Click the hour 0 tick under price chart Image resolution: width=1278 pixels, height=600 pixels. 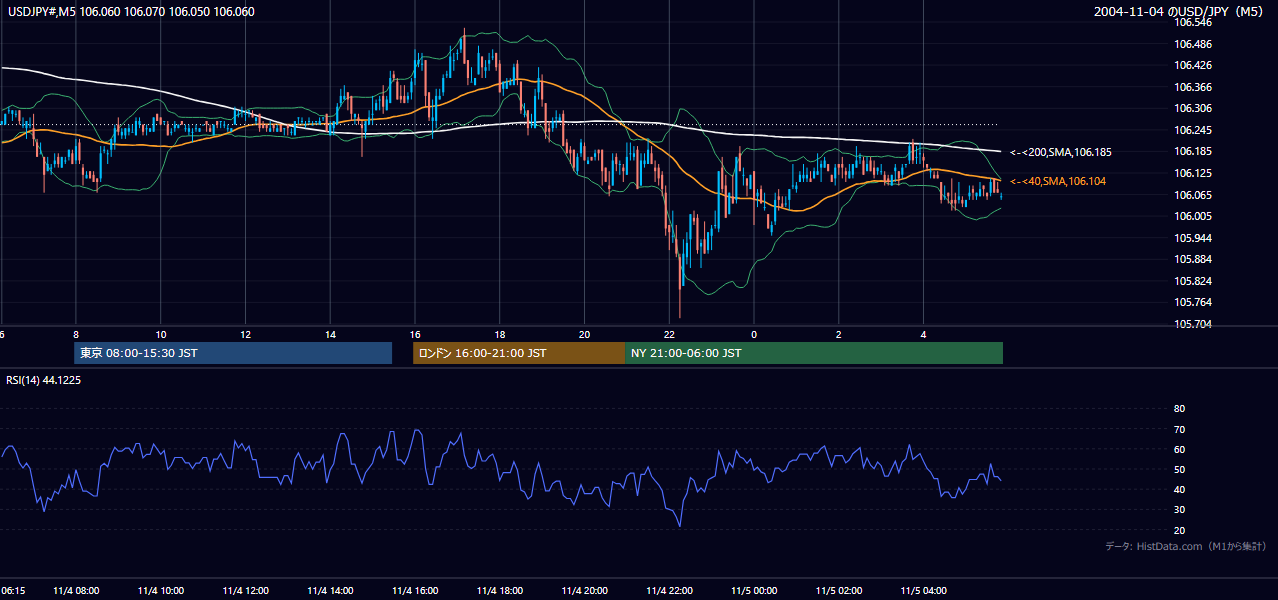pyautogui.click(x=754, y=334)
